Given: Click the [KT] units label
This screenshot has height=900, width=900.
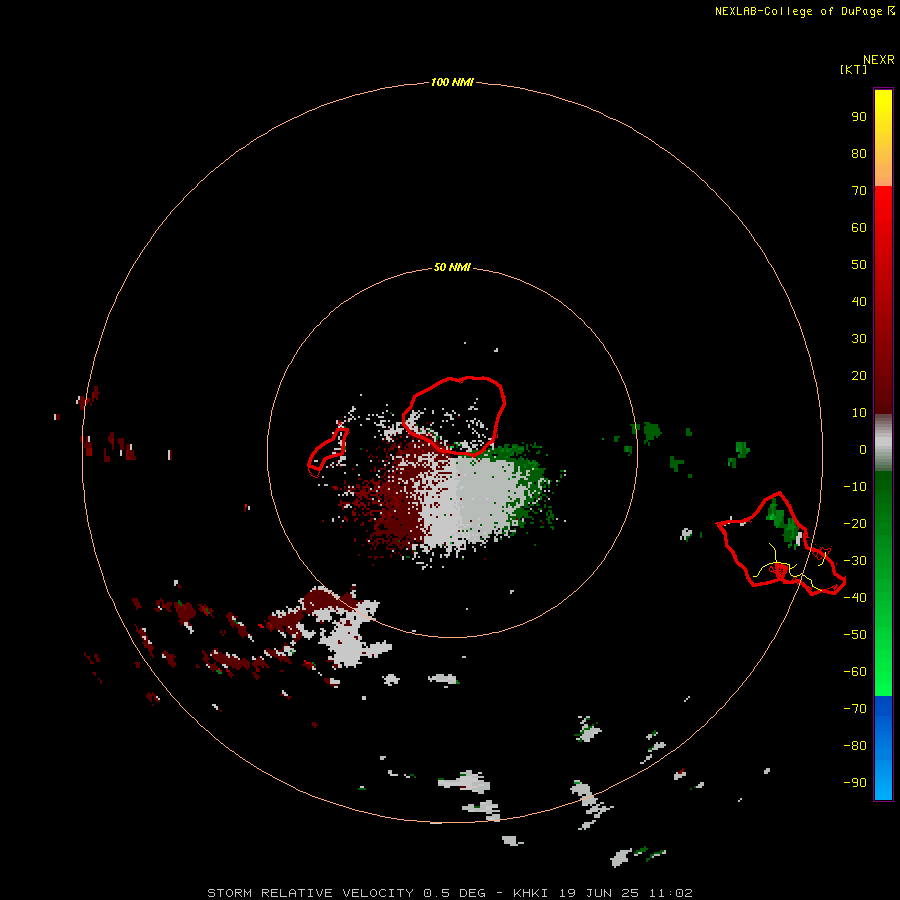Looking at the screenshot, I should pyautogui.click(x=854, y=69).
